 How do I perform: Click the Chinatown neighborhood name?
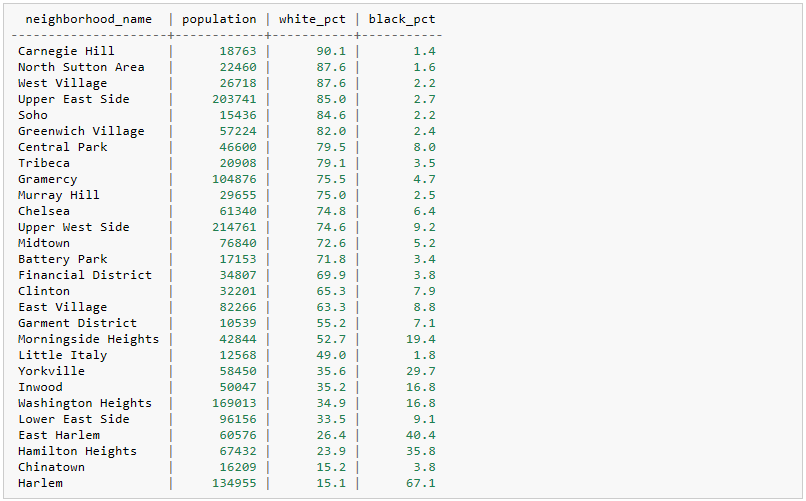(x=51, y=467)
